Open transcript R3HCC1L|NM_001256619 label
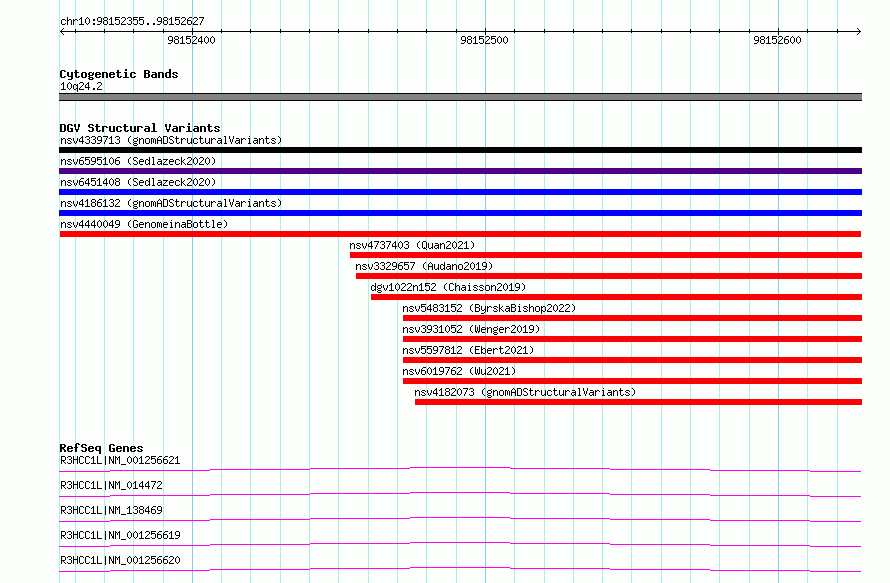The width and height of the screenshot is (890, 583). click(120, 535)
